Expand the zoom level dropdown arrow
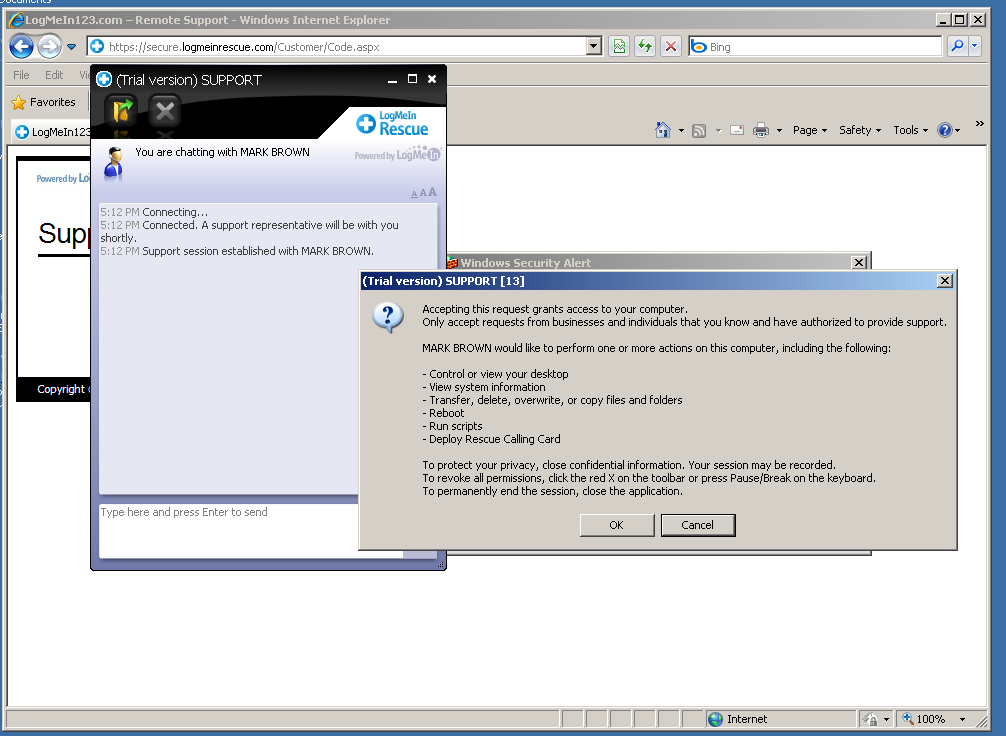 [x=962, y=719]
